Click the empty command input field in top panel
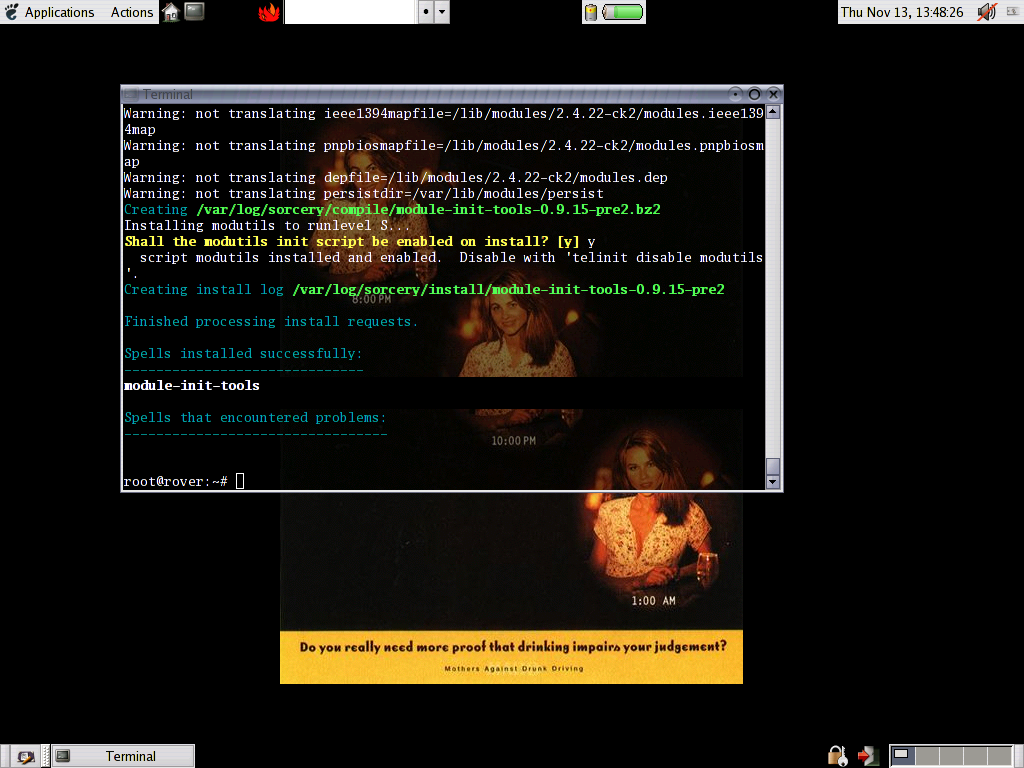The height and width of the screenshot is (768, 1024). [x=349, y=12]
